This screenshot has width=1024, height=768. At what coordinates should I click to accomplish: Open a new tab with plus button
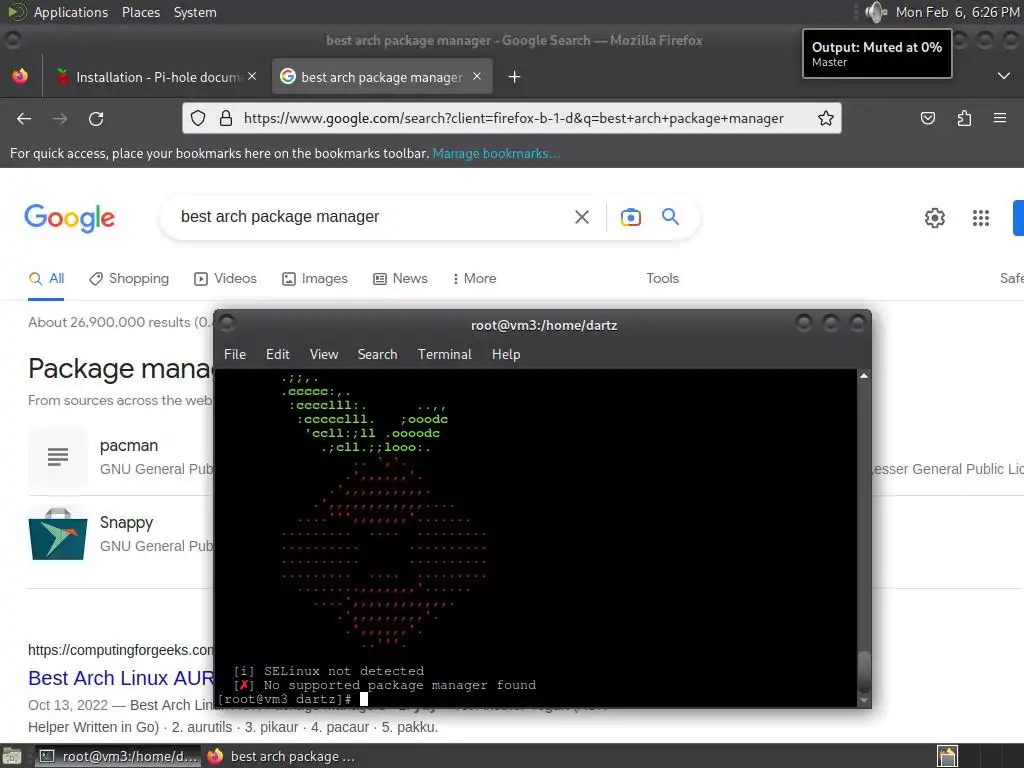(515, 77)
